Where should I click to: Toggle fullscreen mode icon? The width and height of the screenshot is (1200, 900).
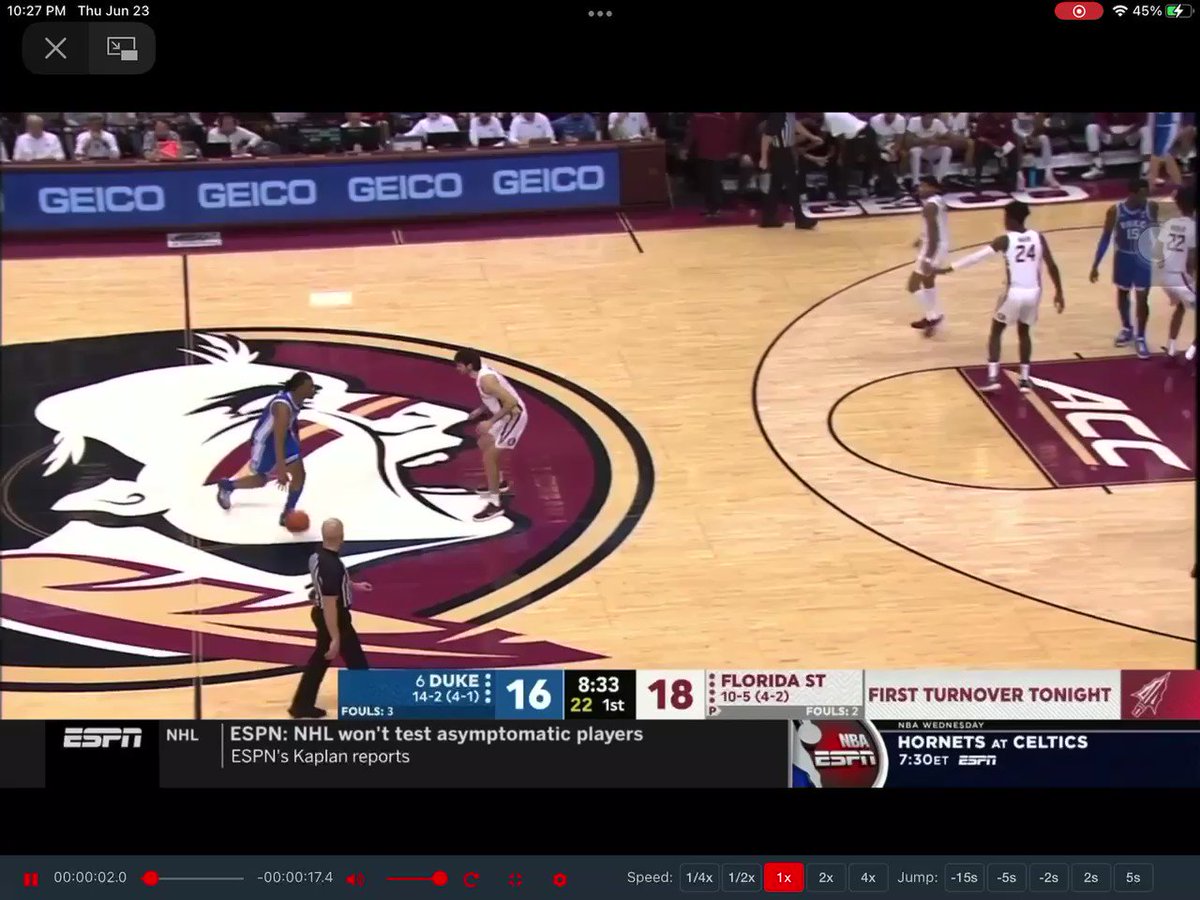pyautogui.click(x=515, y=879)
